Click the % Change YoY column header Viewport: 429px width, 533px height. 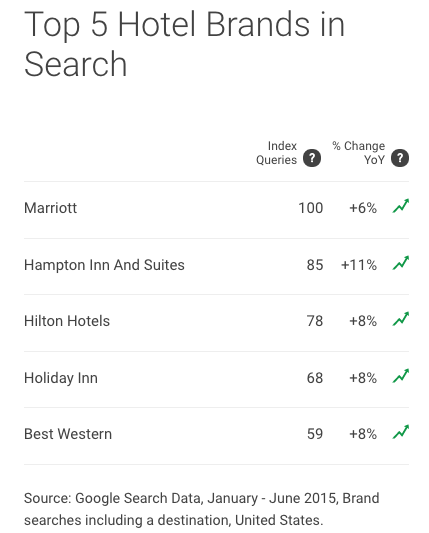point(359,153)
